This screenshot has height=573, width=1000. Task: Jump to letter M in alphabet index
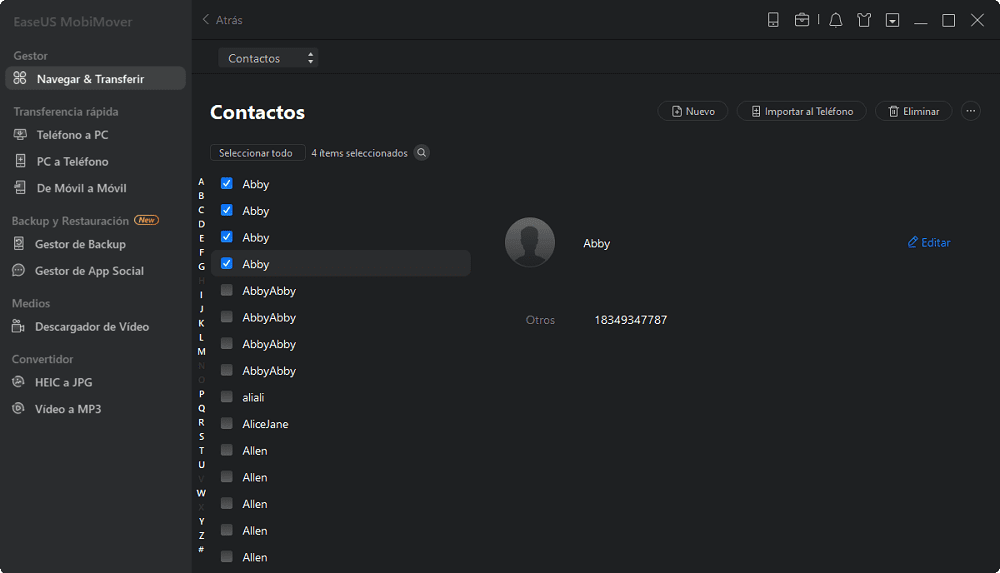(x=202, y=352)
